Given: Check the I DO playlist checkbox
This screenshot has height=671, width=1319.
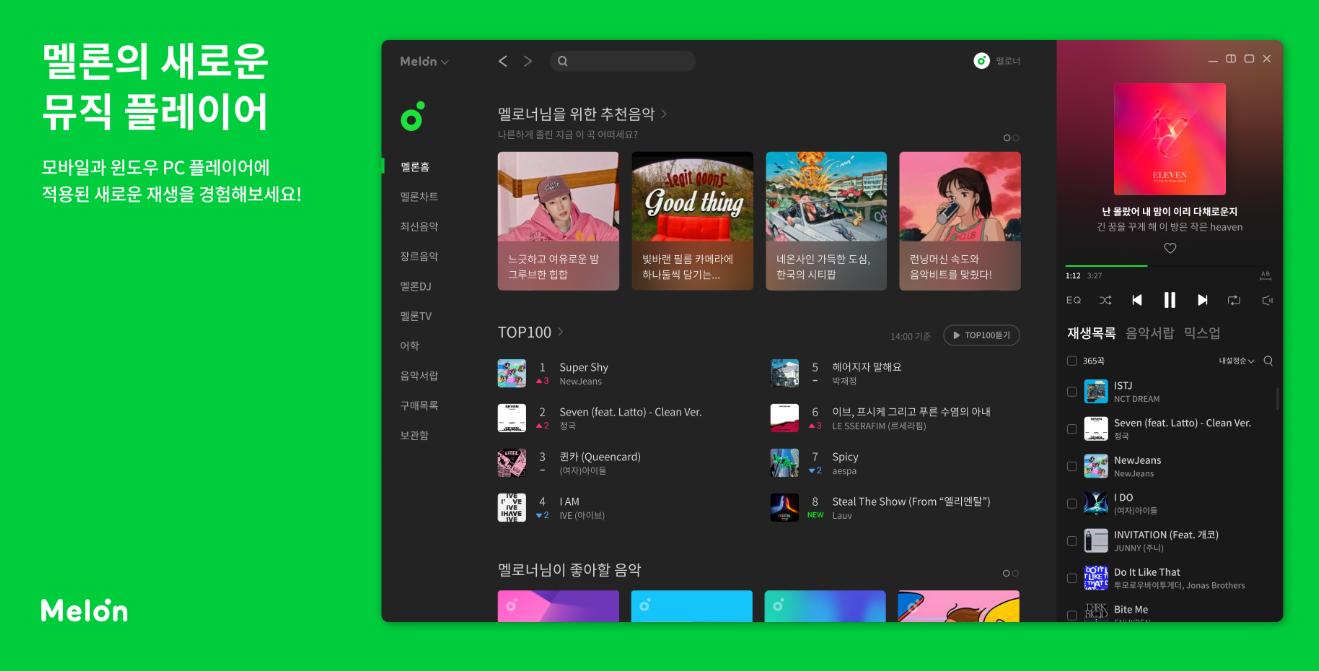Looking at the screenshot, I should (x=1072, y=503).
